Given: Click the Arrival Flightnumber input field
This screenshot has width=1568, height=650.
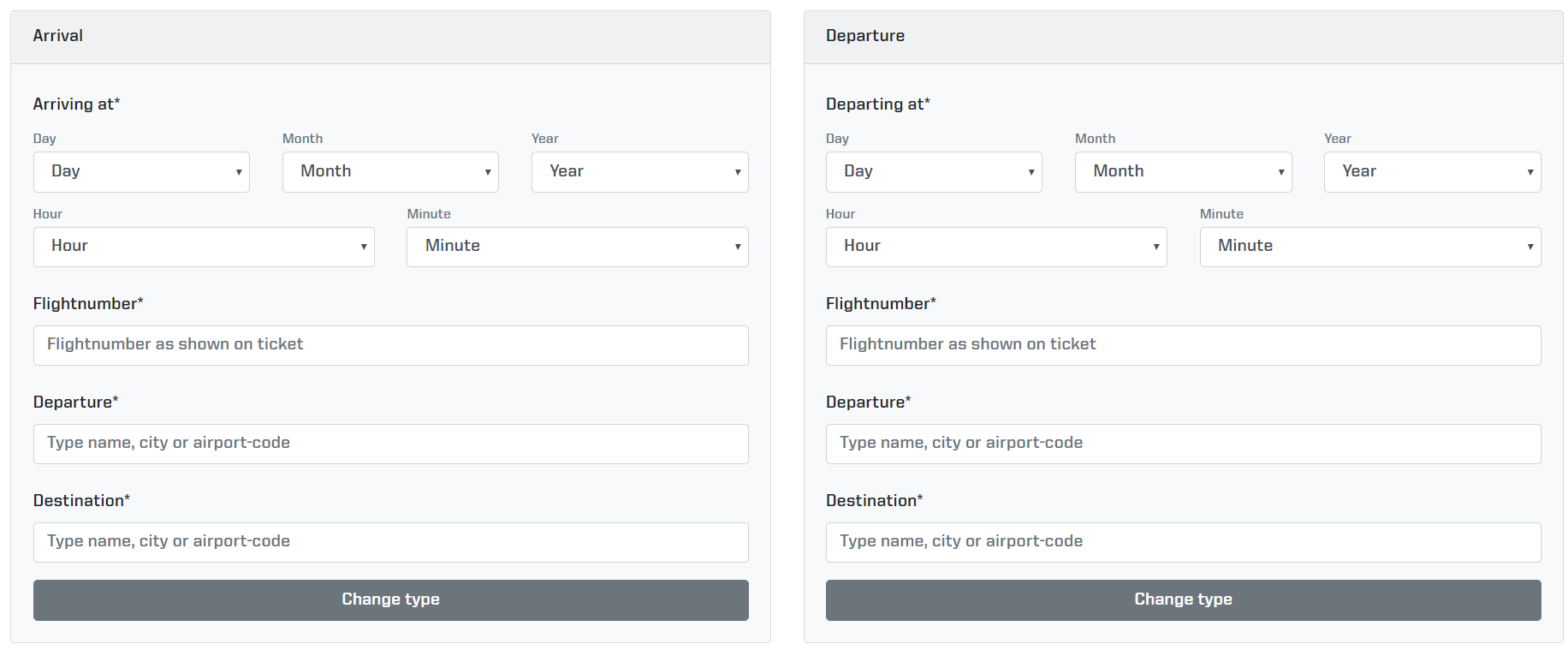Looking at the screenshot, I should click(x=390, y=345).
